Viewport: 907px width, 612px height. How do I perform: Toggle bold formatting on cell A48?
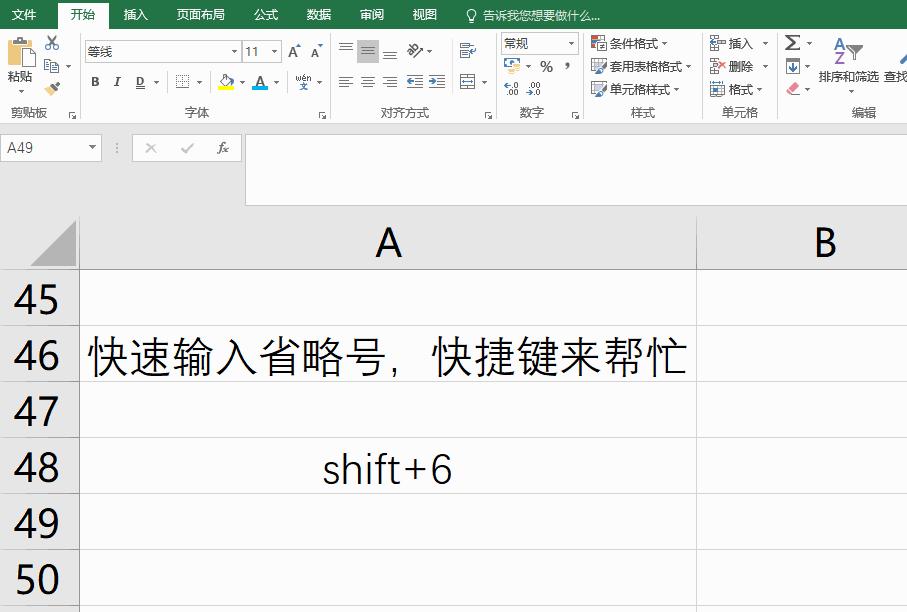coord(95,80)
